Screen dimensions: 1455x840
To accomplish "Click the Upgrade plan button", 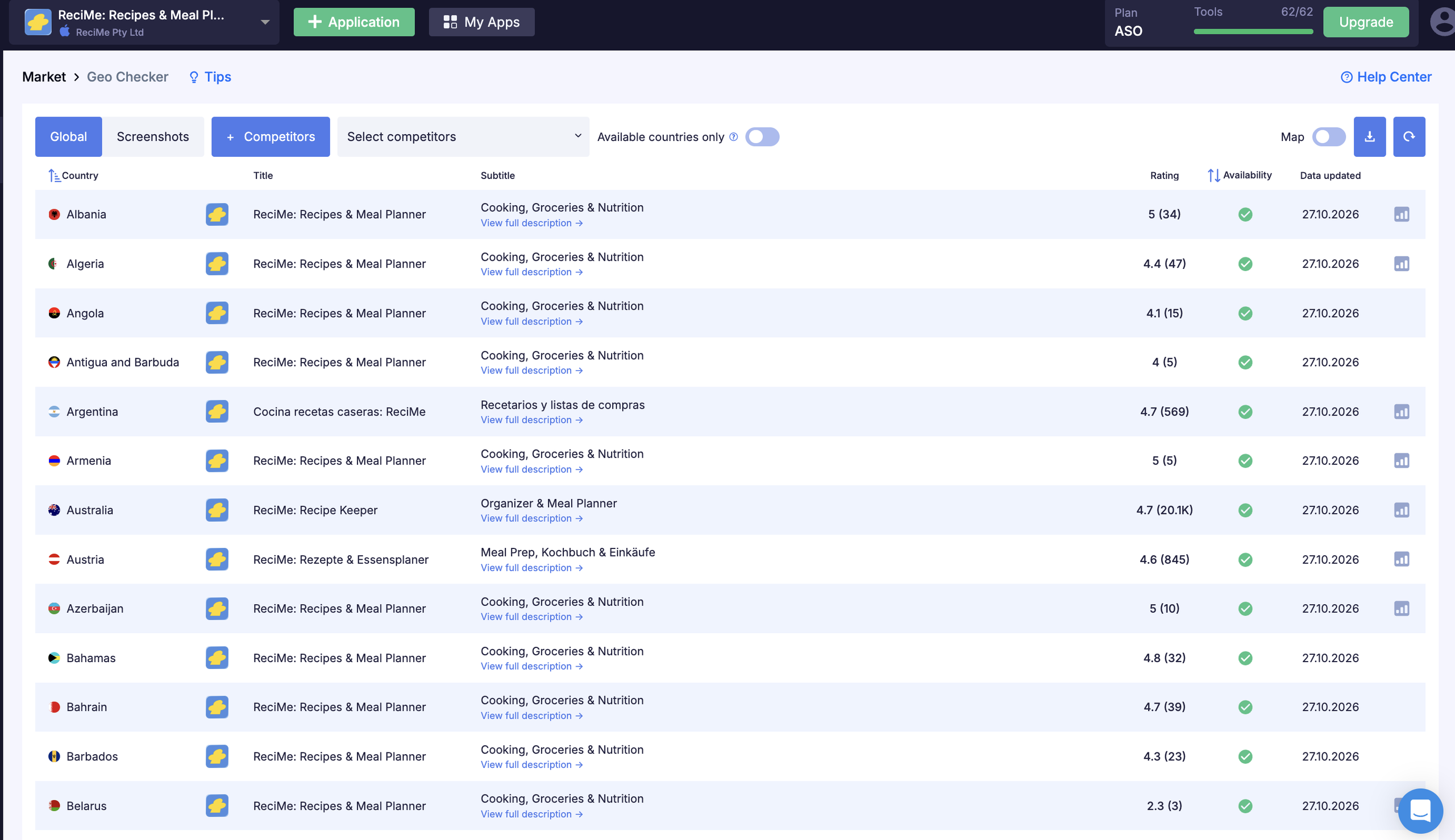I will (1366, 22).
